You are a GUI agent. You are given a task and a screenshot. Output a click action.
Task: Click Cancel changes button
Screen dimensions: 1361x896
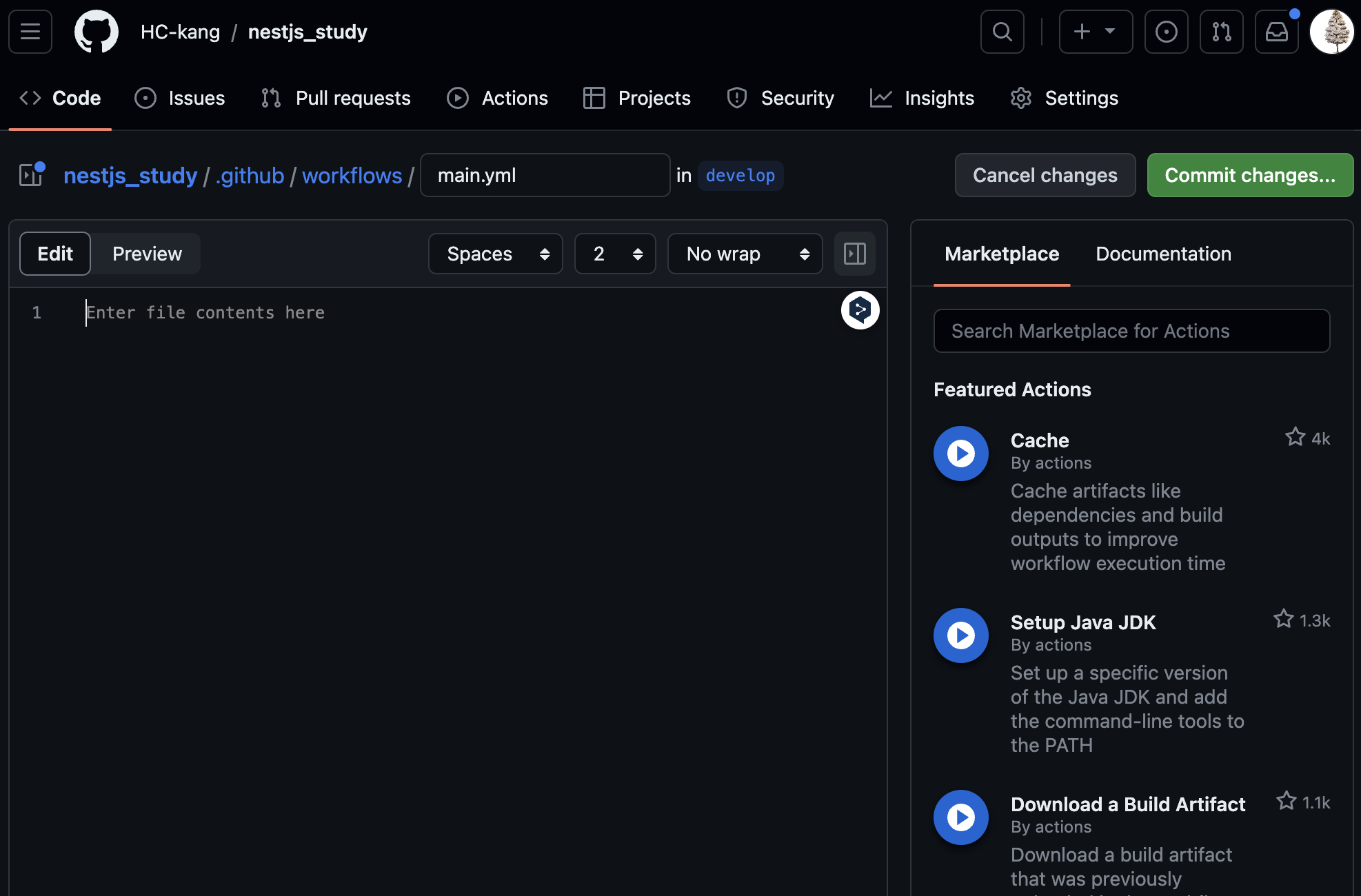click(1045, 175)
